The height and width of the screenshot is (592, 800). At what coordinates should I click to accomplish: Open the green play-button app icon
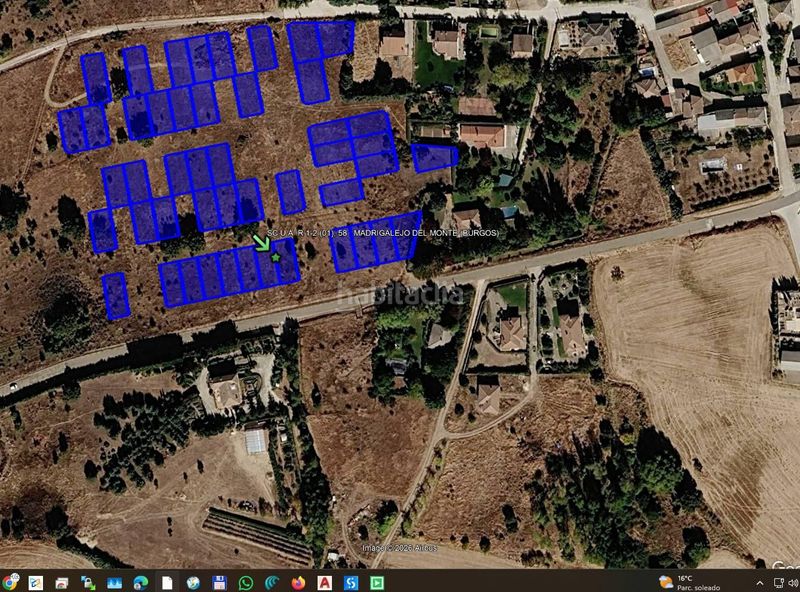pyautogui.click(x=377, y=582)
